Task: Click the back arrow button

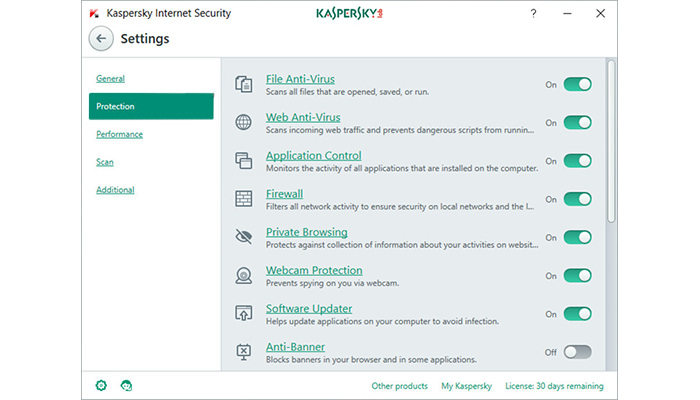Action: pos(100,39)
